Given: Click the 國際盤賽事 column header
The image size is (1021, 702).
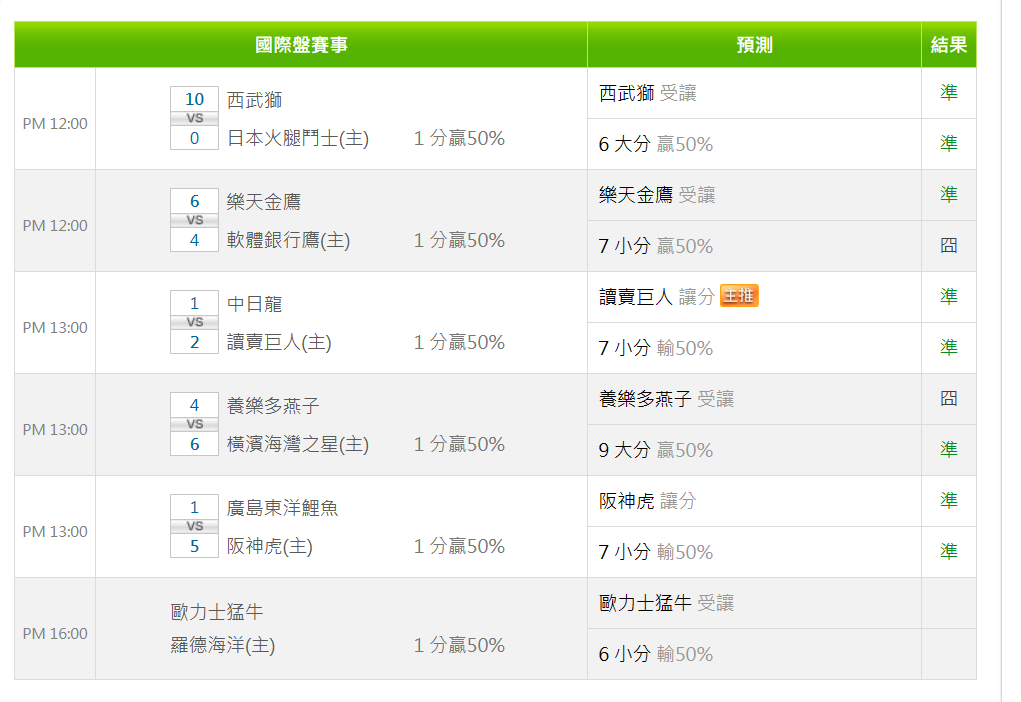Looking at the screenshot, I should [x=301, y=45].
